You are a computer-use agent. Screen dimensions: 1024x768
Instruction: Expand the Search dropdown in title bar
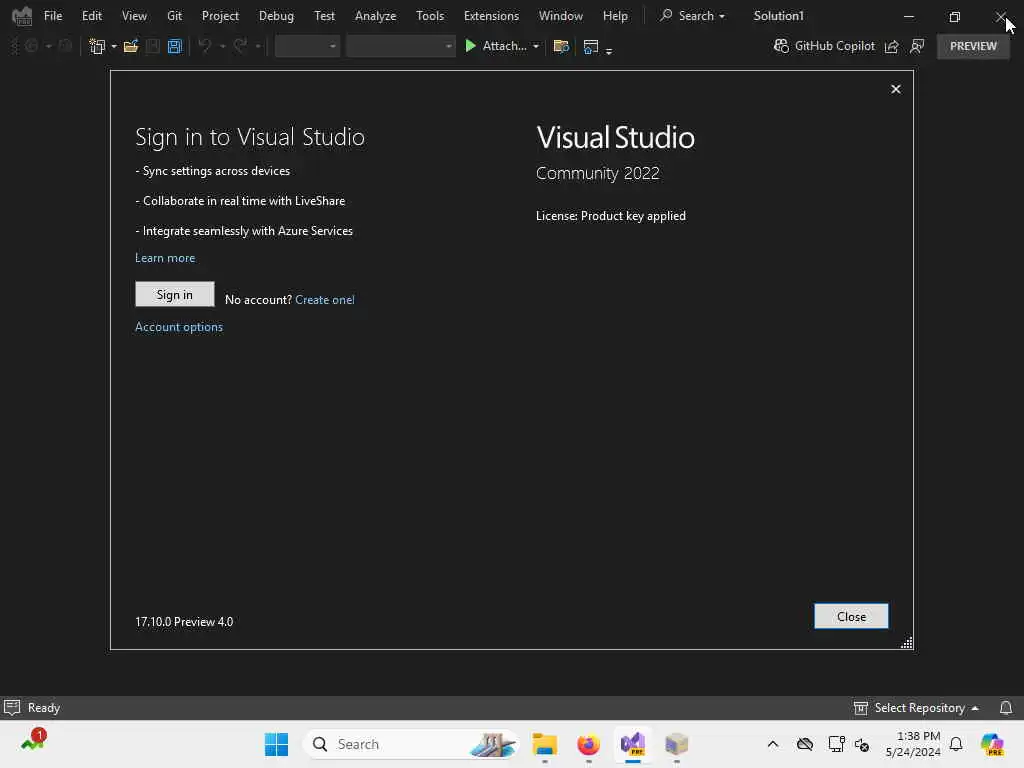(x=722, y=16)
